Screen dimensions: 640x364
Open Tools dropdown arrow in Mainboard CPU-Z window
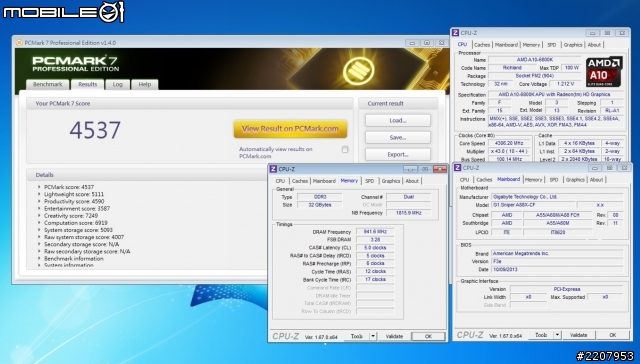click(x=557, y=335)
